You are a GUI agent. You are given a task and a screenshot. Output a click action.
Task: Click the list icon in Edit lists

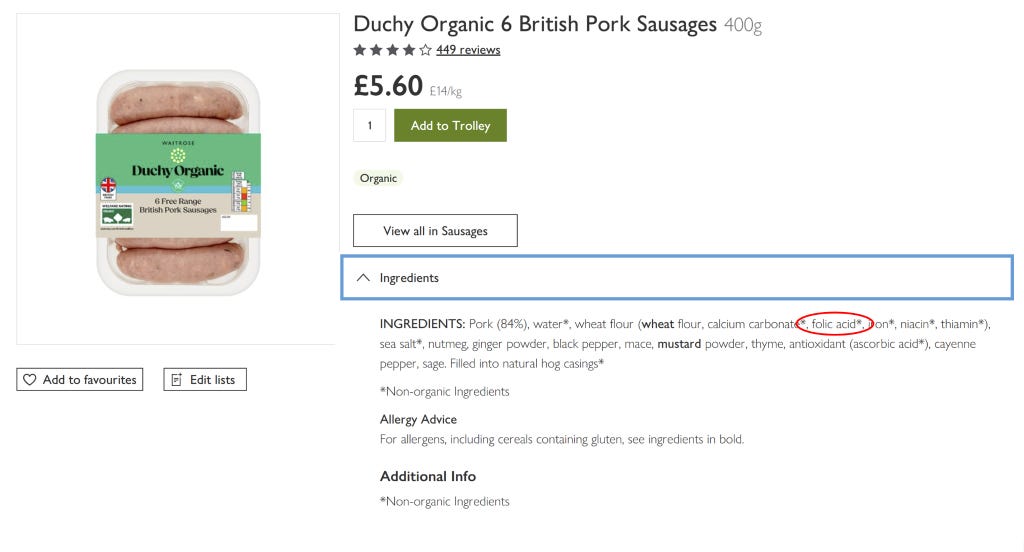click(x=176, y=380)
